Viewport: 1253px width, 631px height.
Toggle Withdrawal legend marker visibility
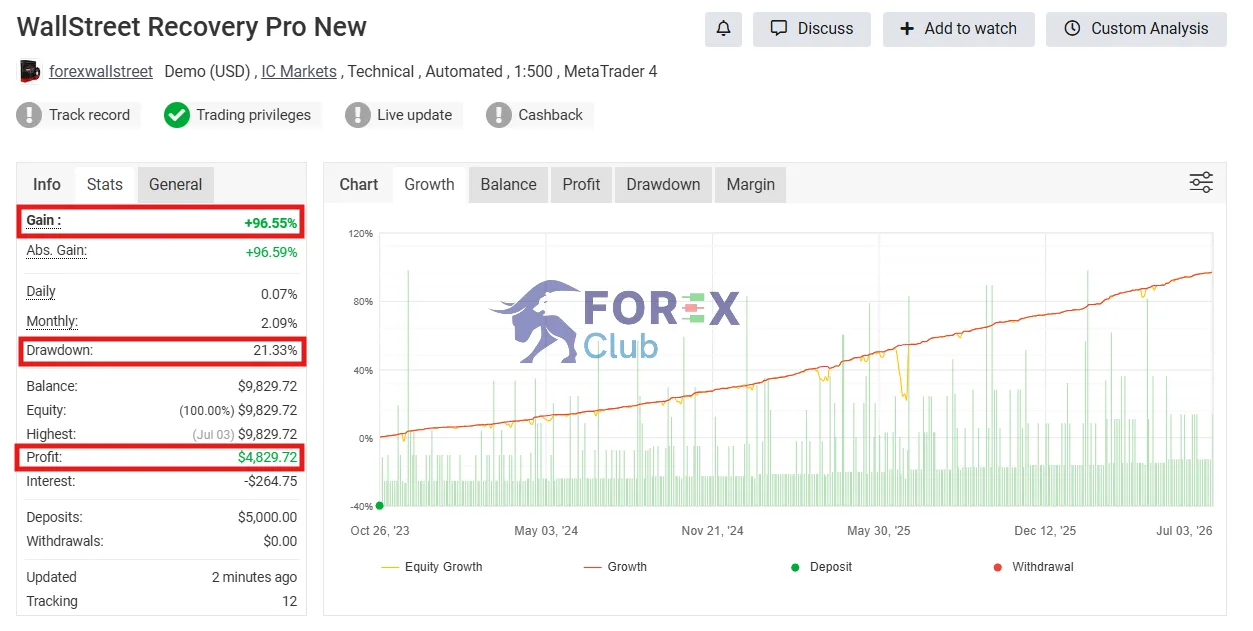(x=1033, y=567)
